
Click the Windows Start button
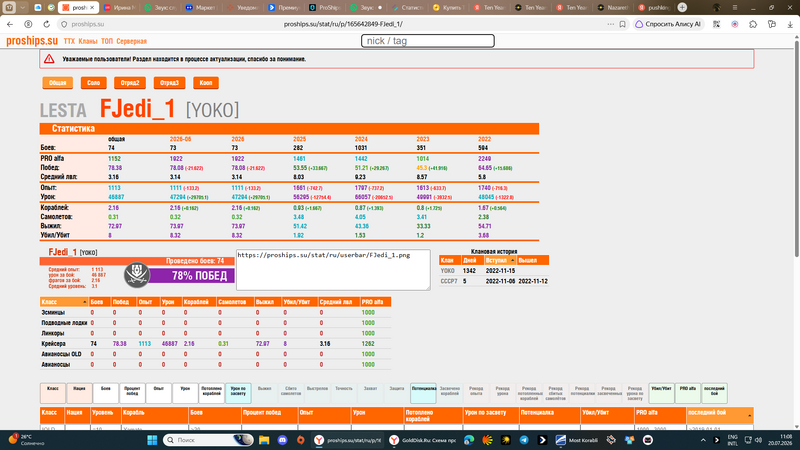[152, 440]
